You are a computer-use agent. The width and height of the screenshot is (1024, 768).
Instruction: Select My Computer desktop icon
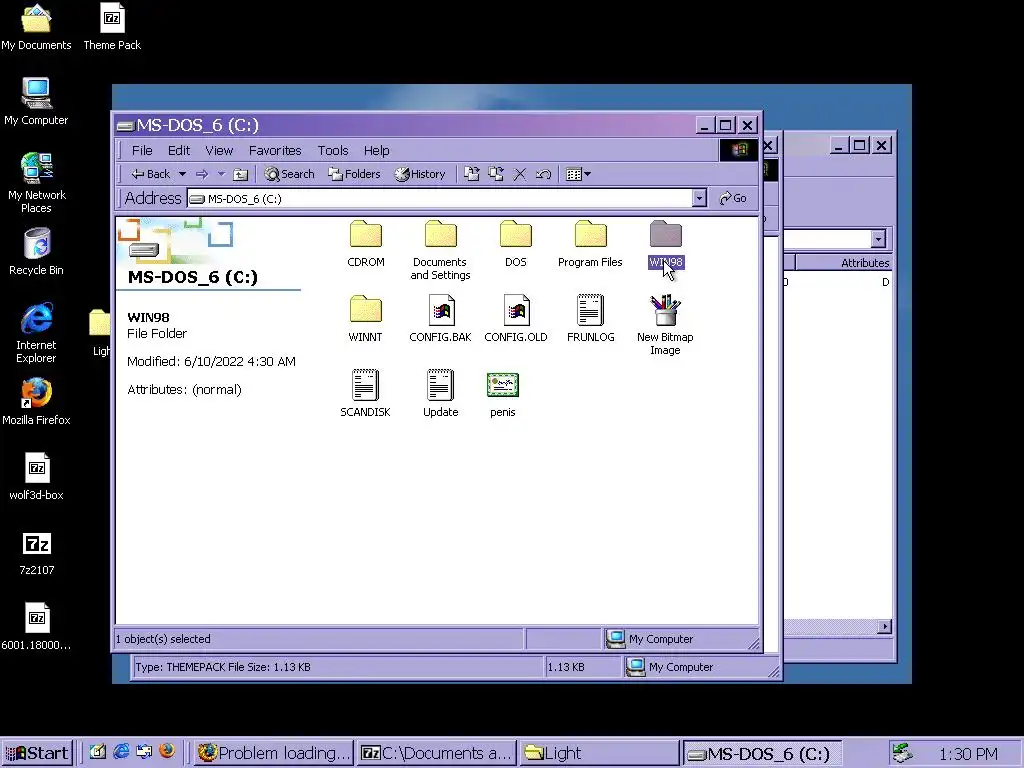(x=36, y=102)
